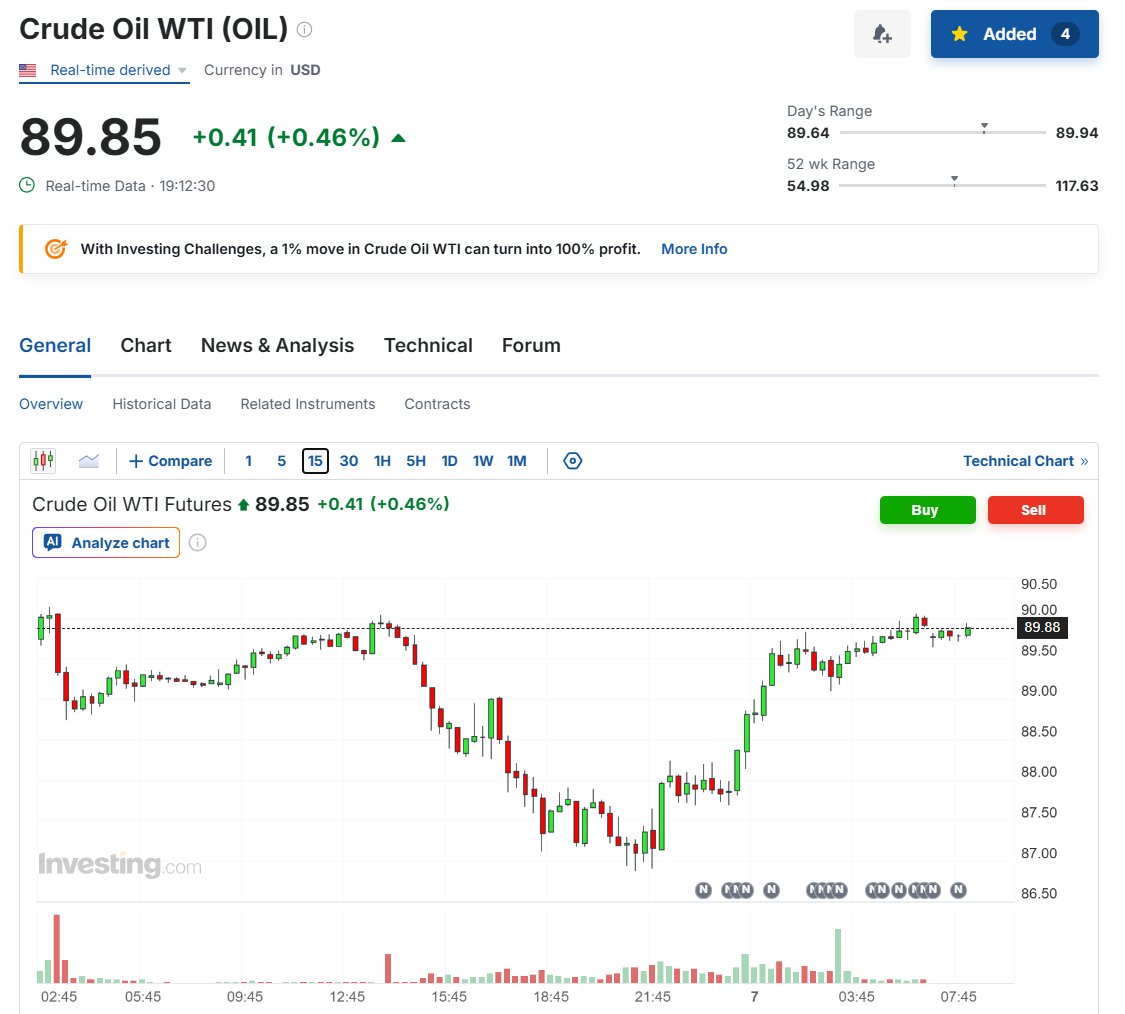Select the 1M timeframe

pos(517,461)
